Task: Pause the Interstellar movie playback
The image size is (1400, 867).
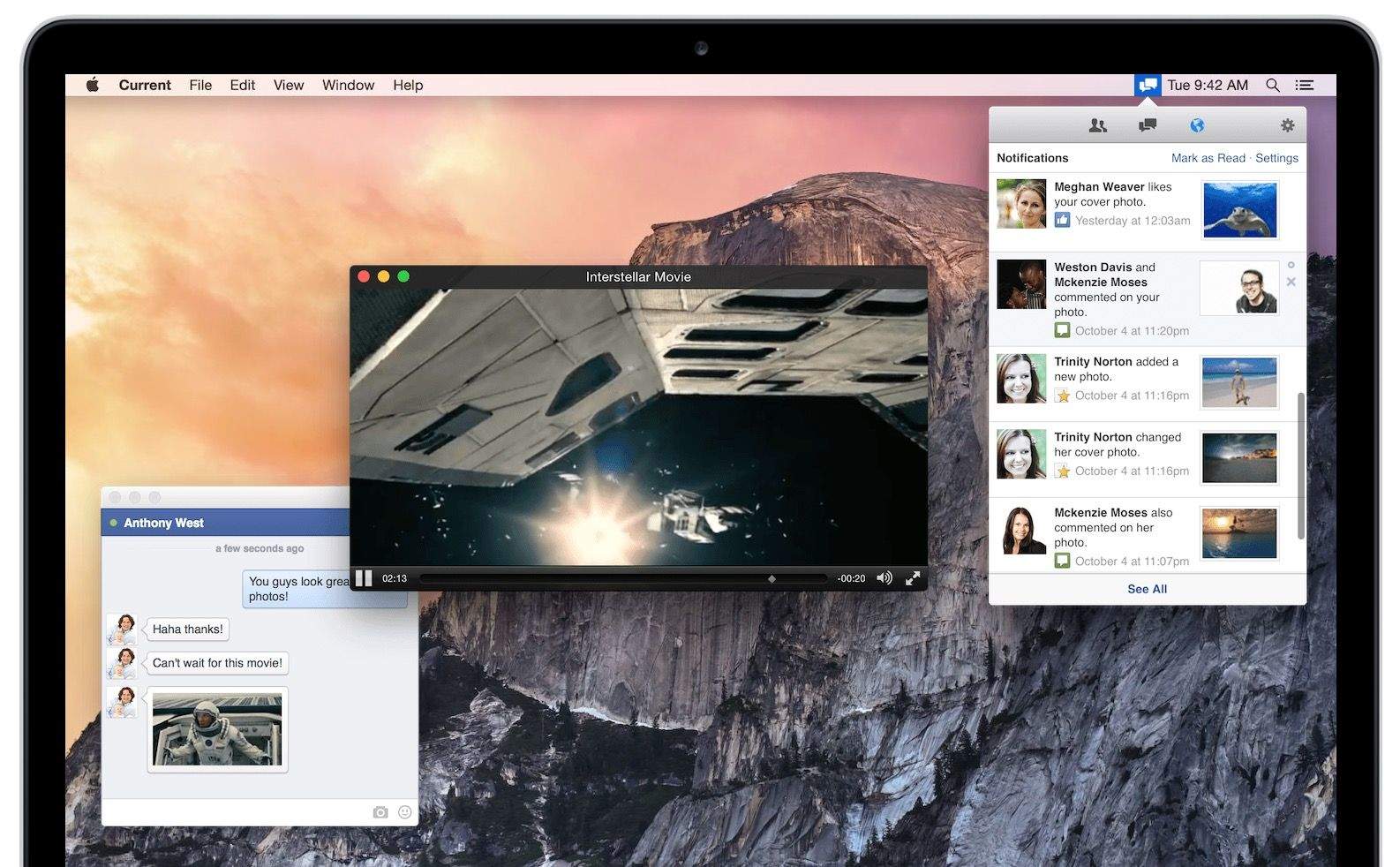Action: click(364, 578)
